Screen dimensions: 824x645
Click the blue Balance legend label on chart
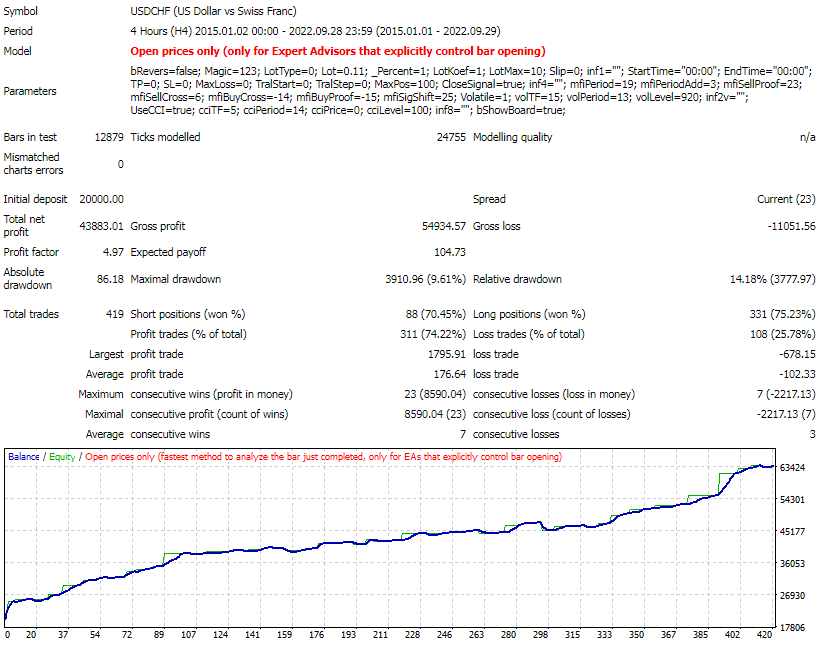pos(24,457)
